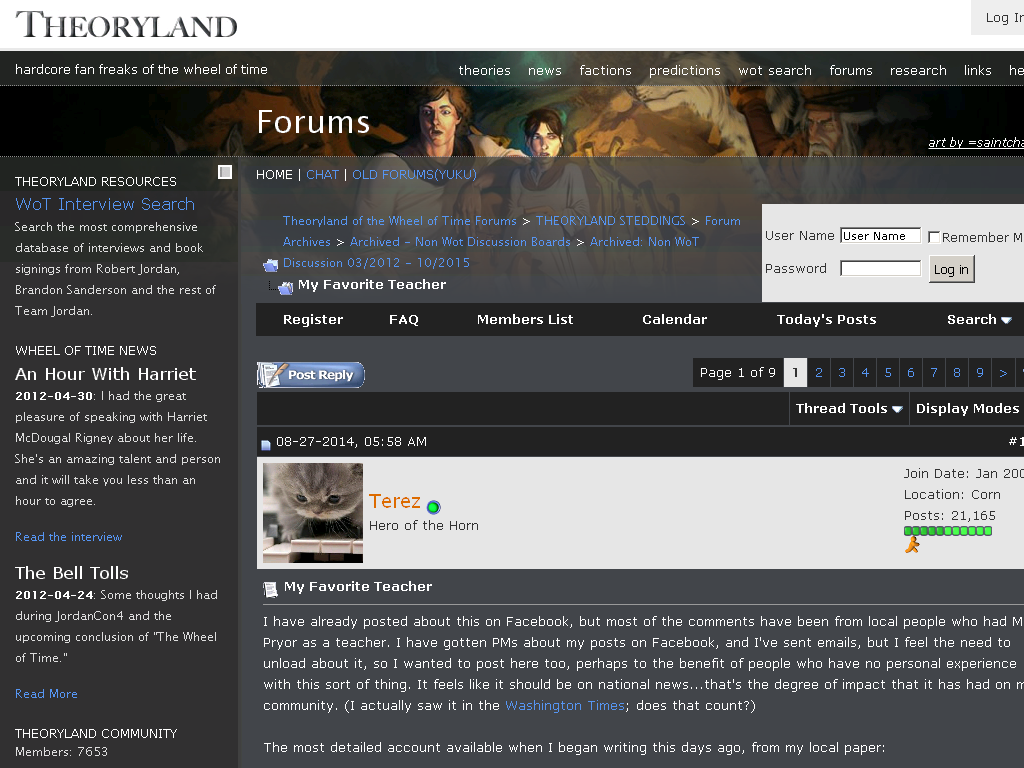
Task: Focus the Password input field
Action: coord(880,268)
